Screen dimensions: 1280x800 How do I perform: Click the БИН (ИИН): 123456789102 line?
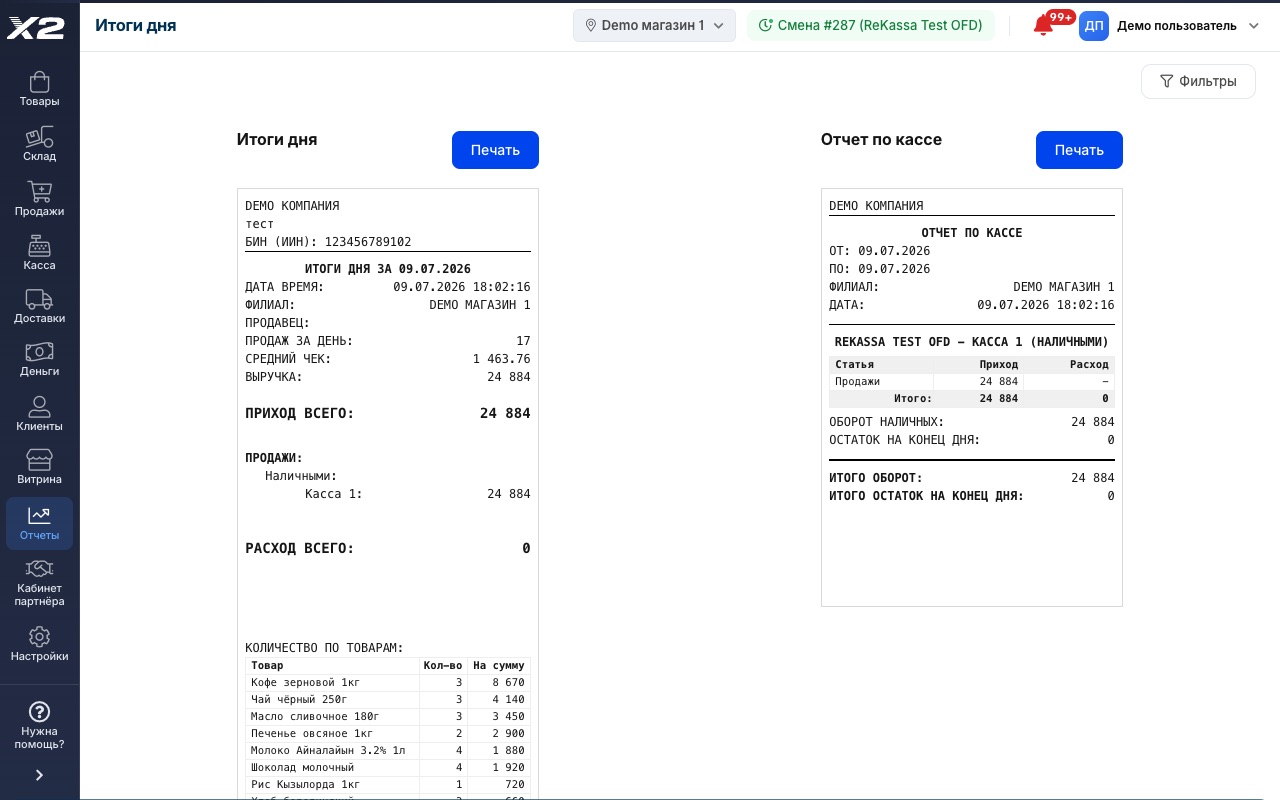coord(328,242)
